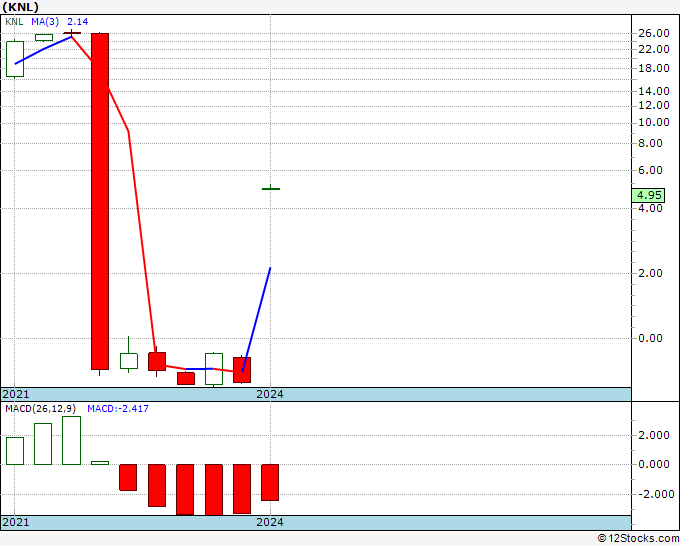Click the 22.00 price axis label

[654, 49]
